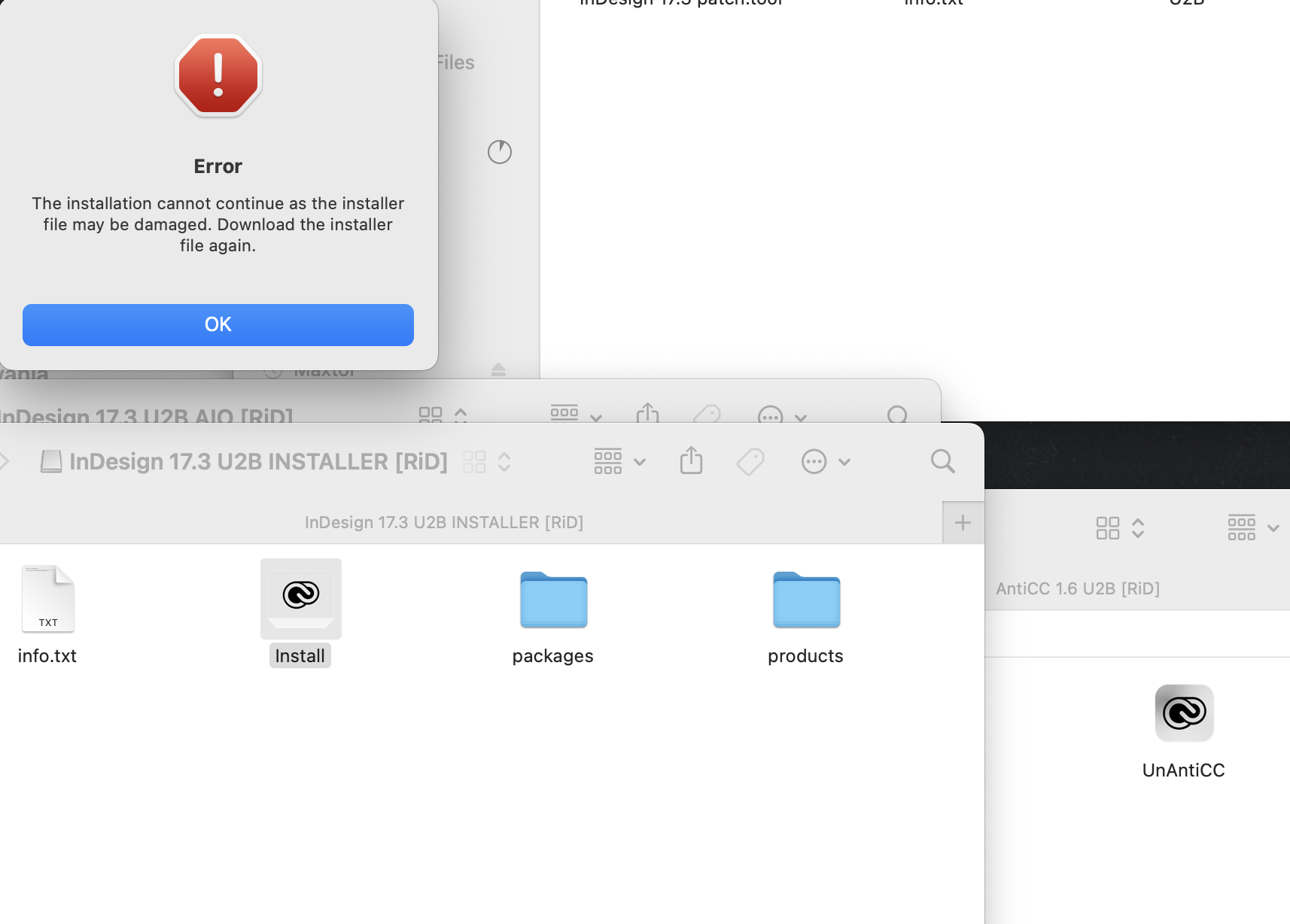Click OK in the Error dialog

coord(218,324)
